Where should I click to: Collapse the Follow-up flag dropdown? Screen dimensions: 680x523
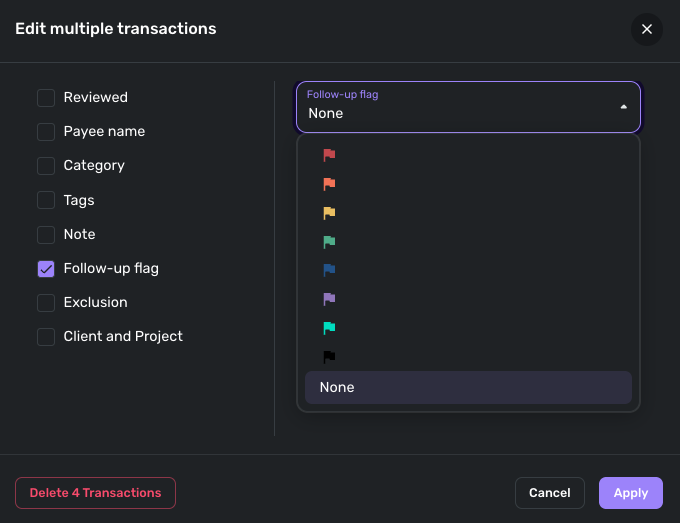pyautogui.click(x=623, y=106)
